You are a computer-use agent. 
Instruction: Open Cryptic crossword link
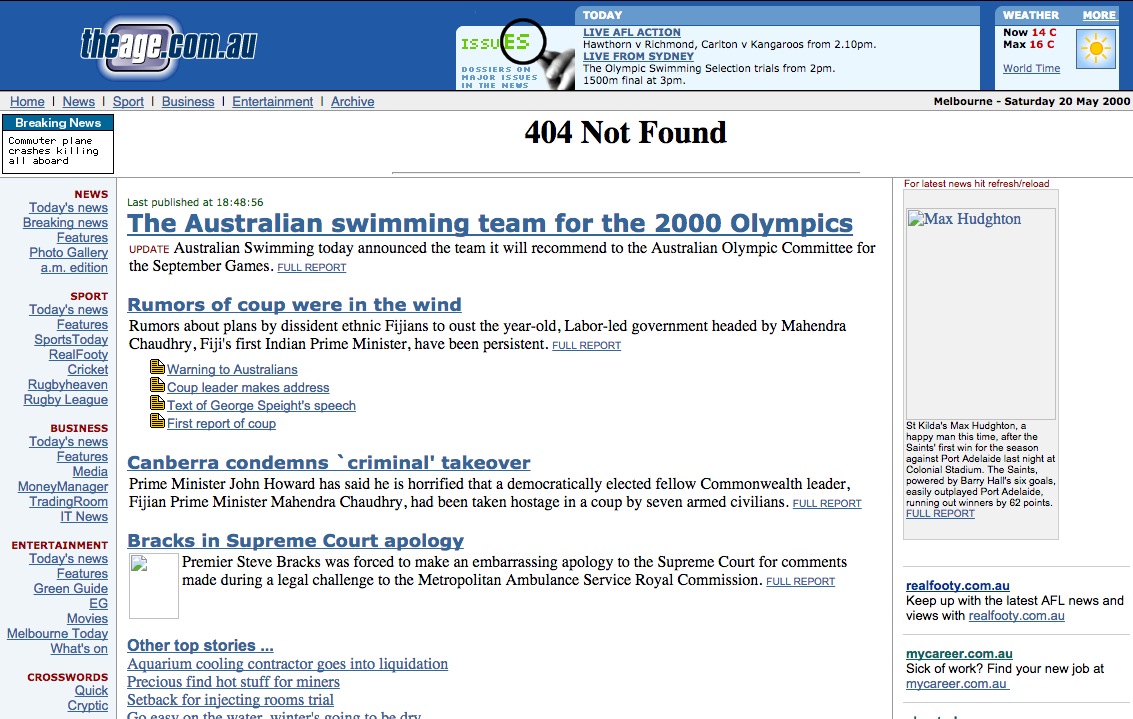coord(87,705)
